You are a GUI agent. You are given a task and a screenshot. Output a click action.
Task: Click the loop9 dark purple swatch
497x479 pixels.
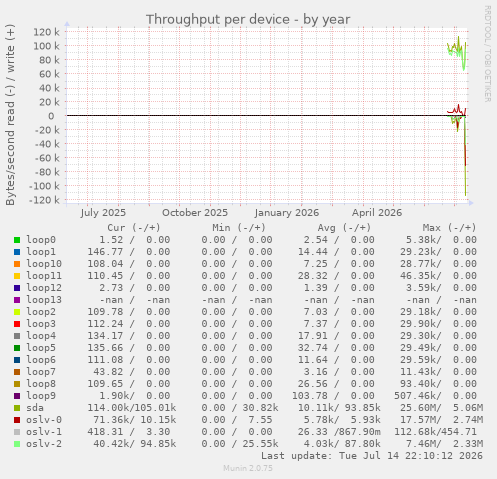(x=17, y=396)
